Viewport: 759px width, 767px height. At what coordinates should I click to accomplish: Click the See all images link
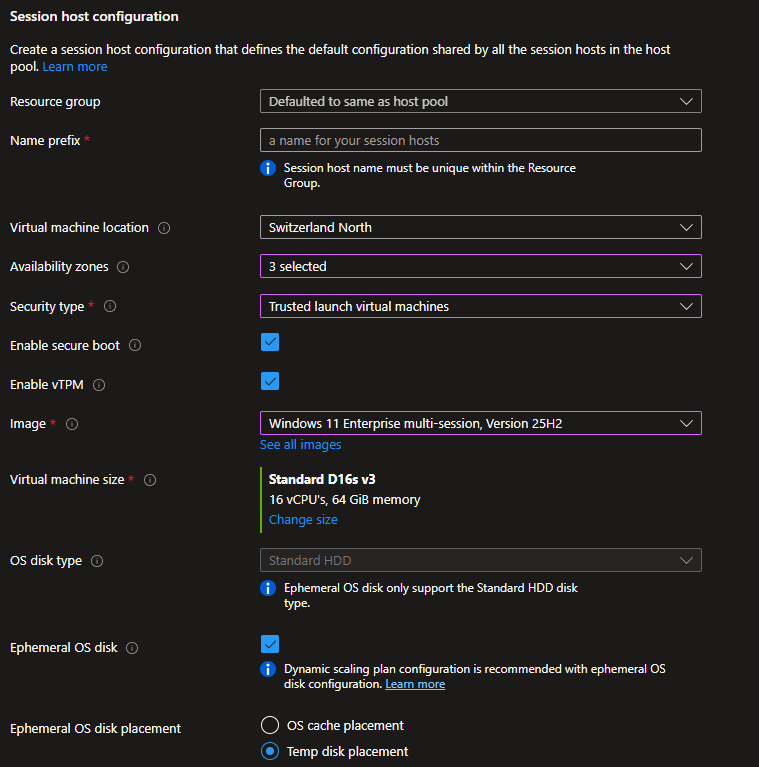coord(300,445)
